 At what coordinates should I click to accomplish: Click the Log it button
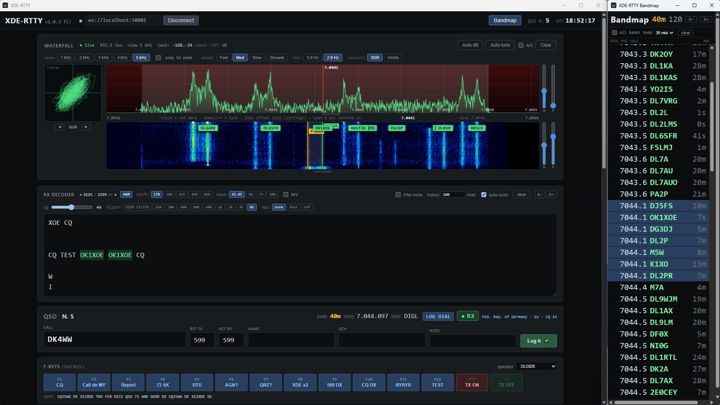pyautogui.click(x=538, y=341)
